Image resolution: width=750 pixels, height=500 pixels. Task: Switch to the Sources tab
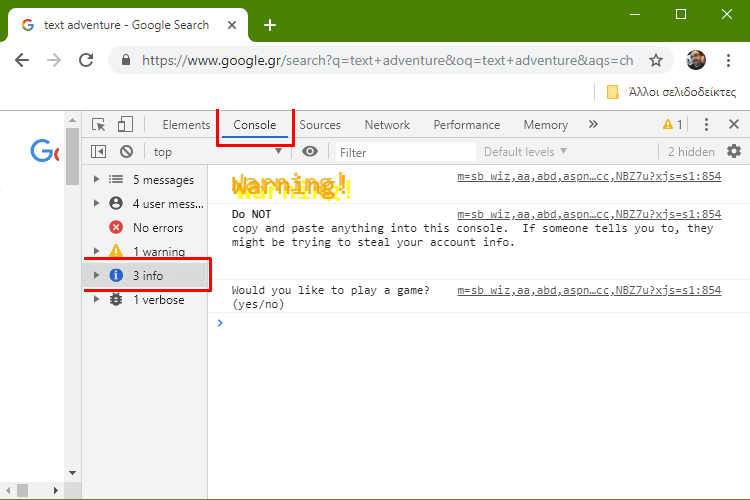coord(320,125)
